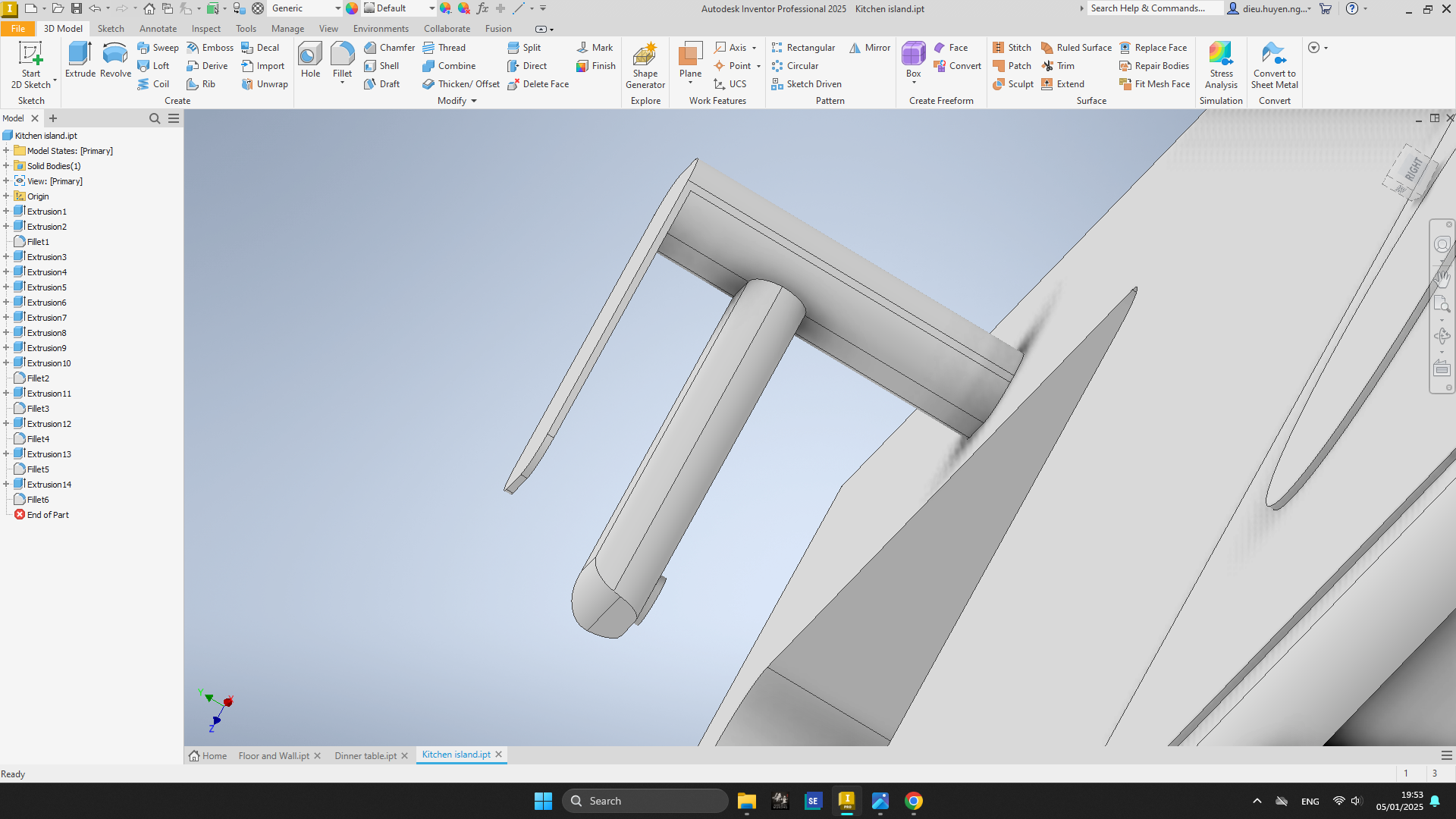This screenshot has width=1456, height=819.
Task: Choose the Rectangular pattern tool
Action: (803, 48)
